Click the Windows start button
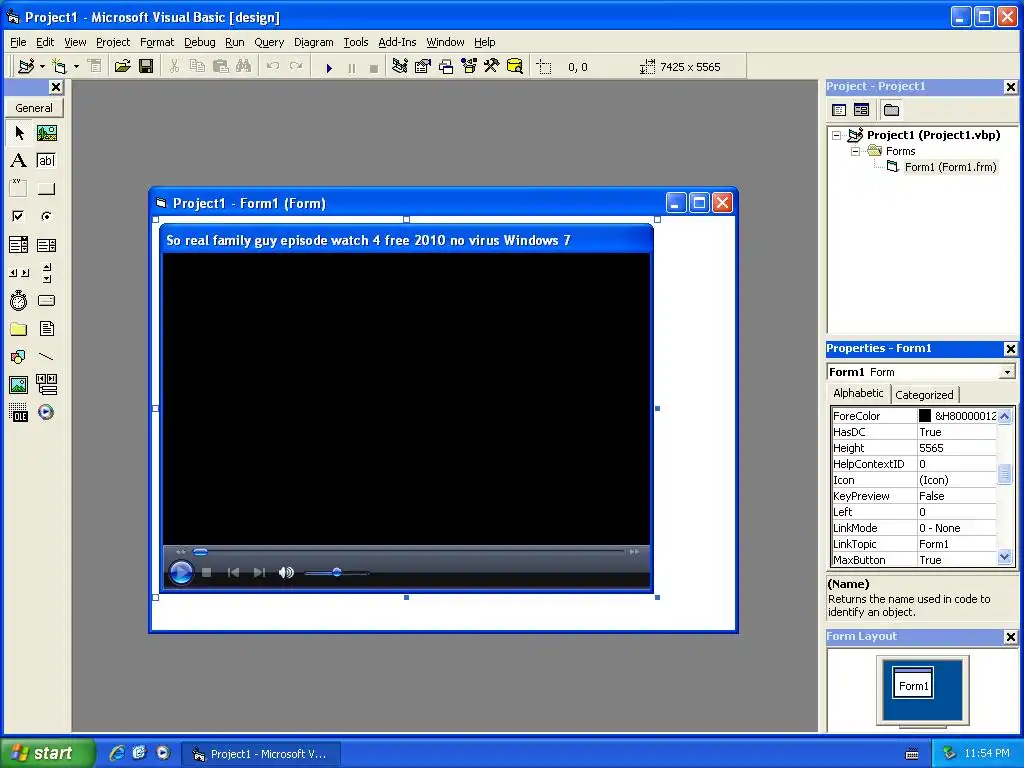The width and height of the screenshot is (1024, 768). (48, 754)
